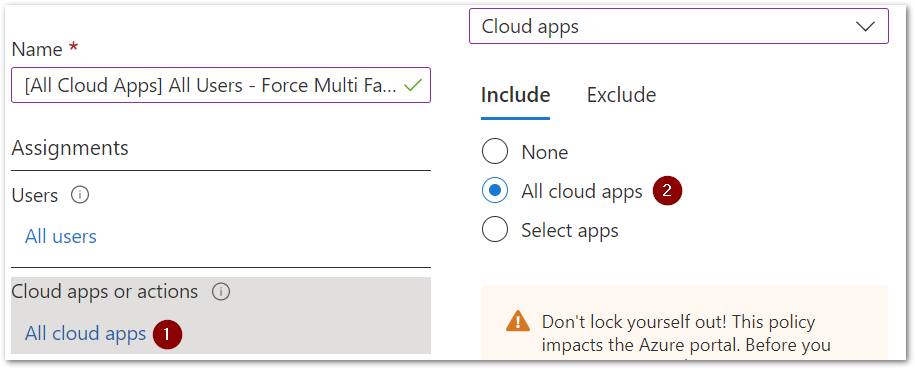Click the green checkmark in the Name field
The width and height of the screenshot is (915, 369).
[413, 86]
